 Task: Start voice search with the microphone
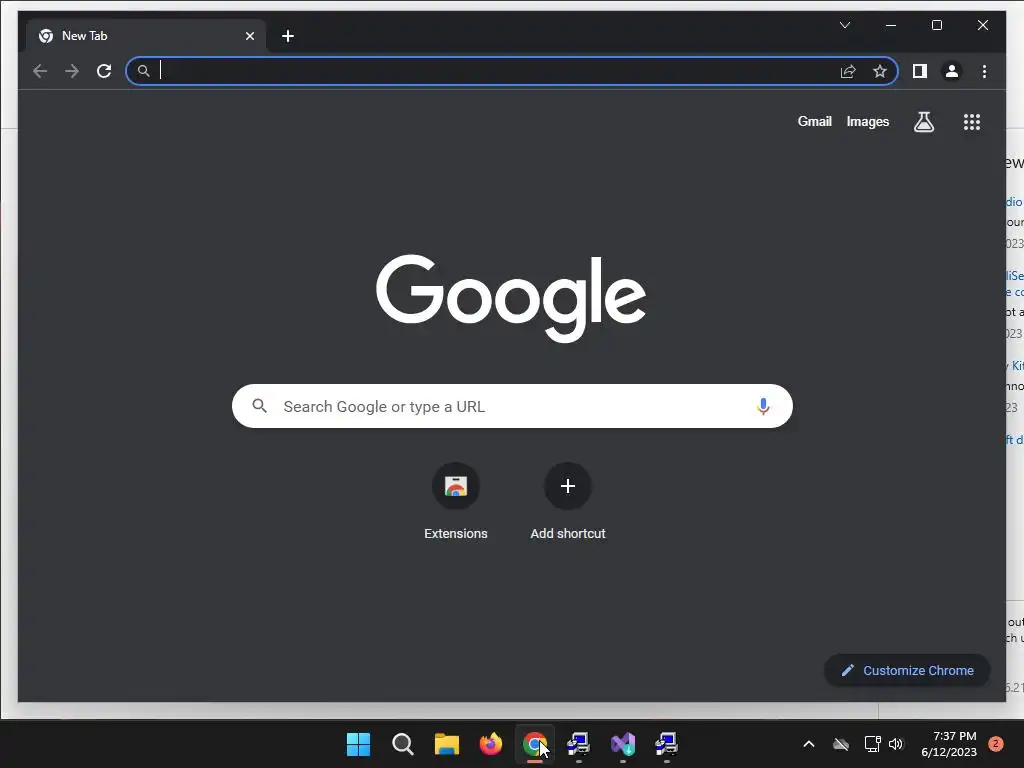[763, 406]
